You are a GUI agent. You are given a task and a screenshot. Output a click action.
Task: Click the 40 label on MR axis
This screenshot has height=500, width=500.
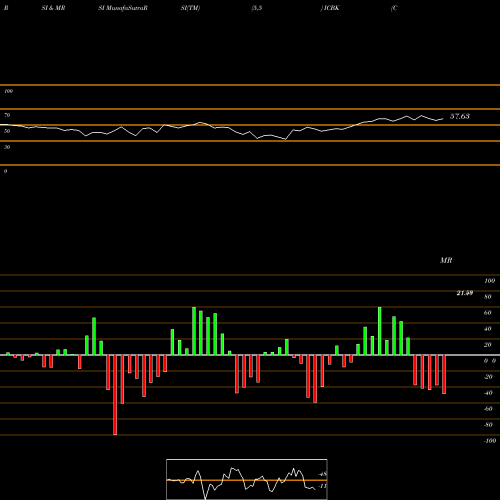pyautogui.click(x=488, y=329)
